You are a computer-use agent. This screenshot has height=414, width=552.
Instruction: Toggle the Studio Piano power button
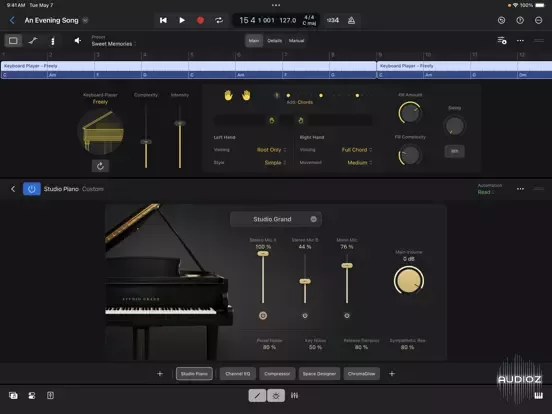[32, 189]
